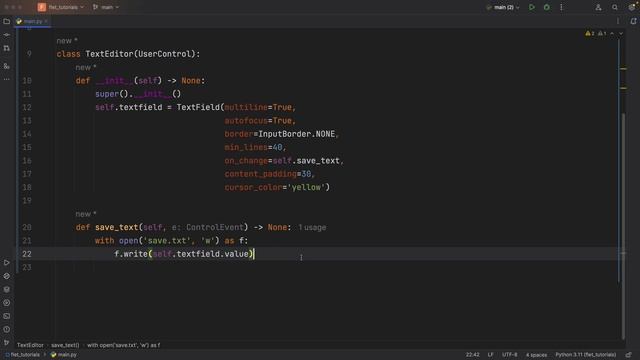Click 'f.write' call on line 22

point(131,254)
